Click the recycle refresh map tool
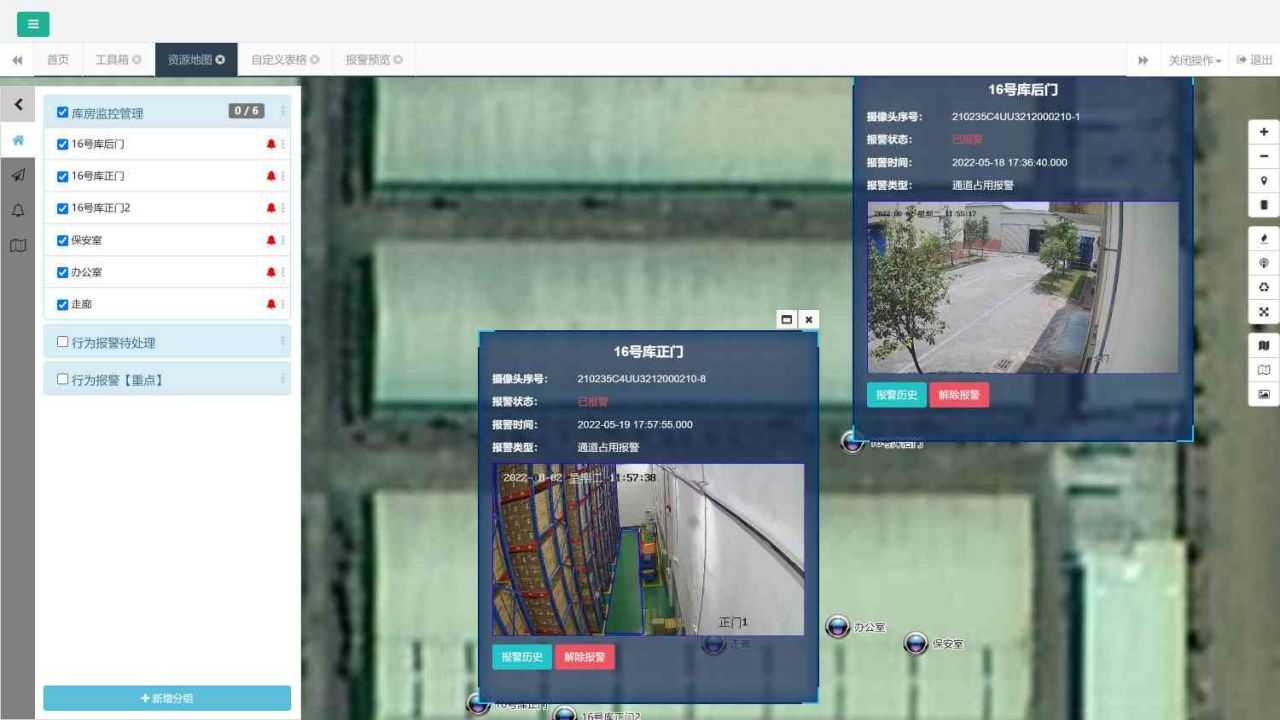This screenshot has width=1280, height=720. pyautogui.click(x=1264, y=287)
